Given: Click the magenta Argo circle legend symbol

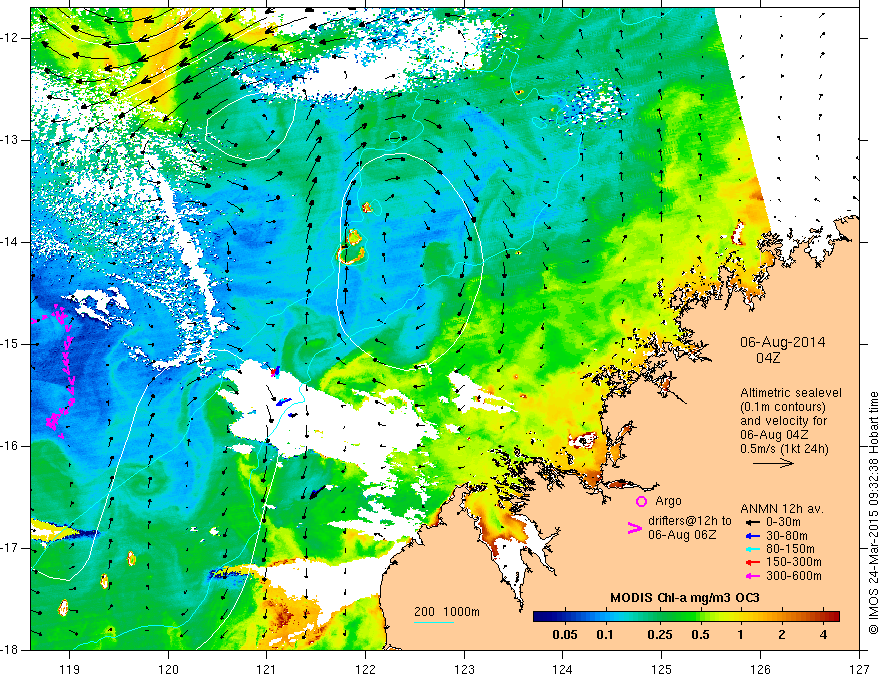Looking at the screenshot, I should (641, 501).
